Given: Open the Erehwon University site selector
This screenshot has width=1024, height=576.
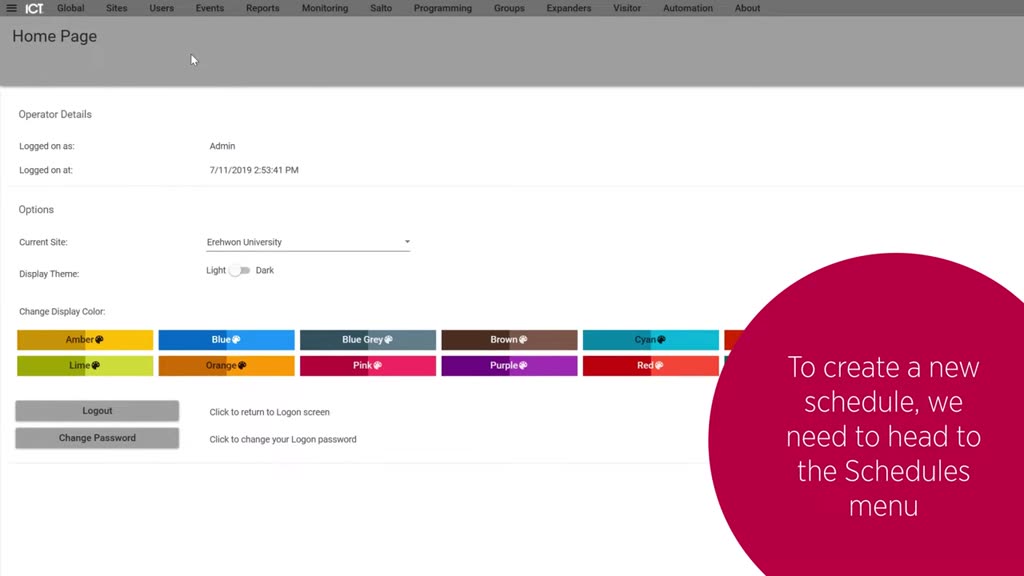Looking at the screenshot, I should 308,242.
